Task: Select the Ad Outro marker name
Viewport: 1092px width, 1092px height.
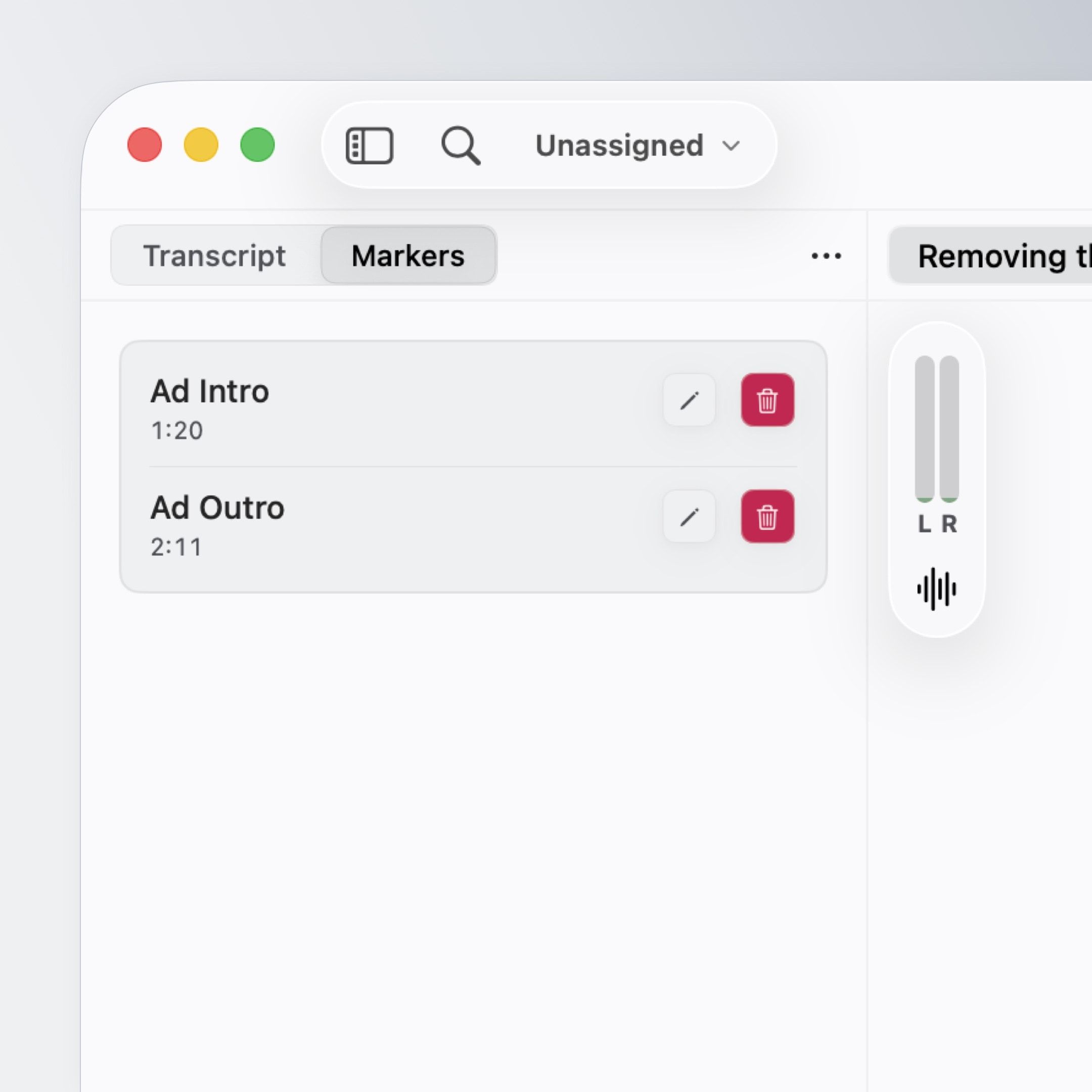Action: coord(217,508)
